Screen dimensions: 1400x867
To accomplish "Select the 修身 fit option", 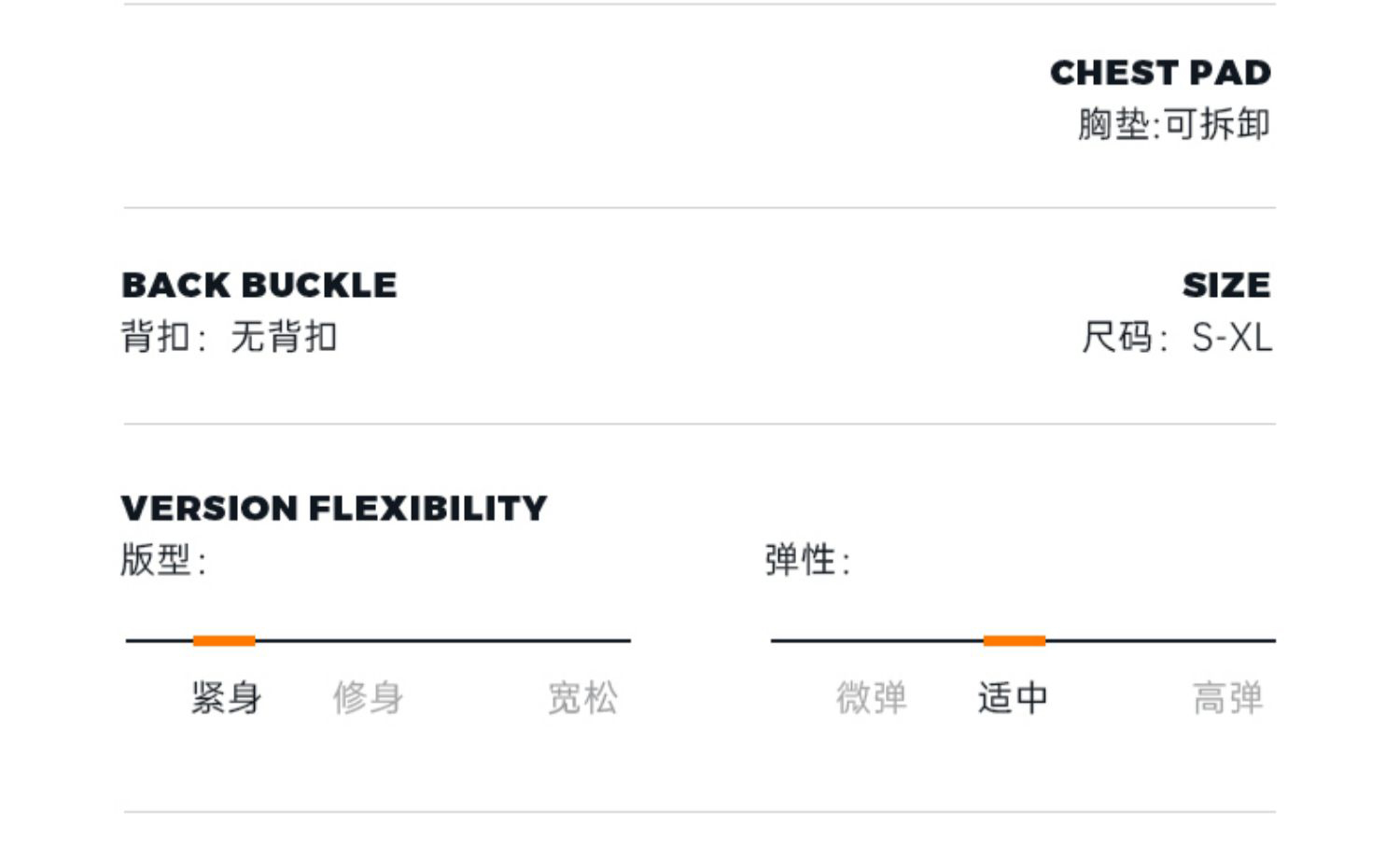I will pyautogui.click(x=368, y=698).
